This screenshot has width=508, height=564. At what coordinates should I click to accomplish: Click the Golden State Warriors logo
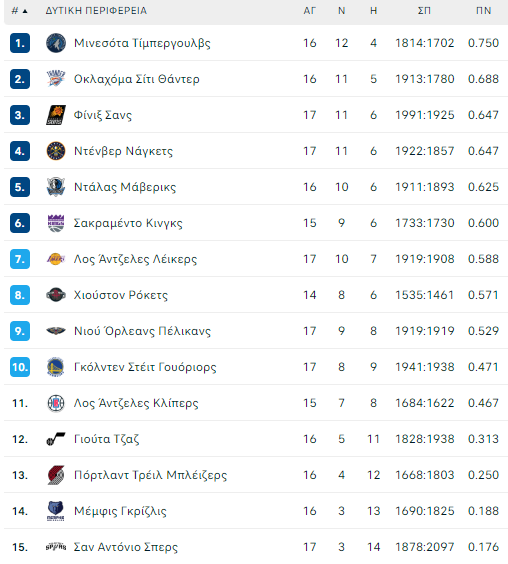click(x=56, y=367)
